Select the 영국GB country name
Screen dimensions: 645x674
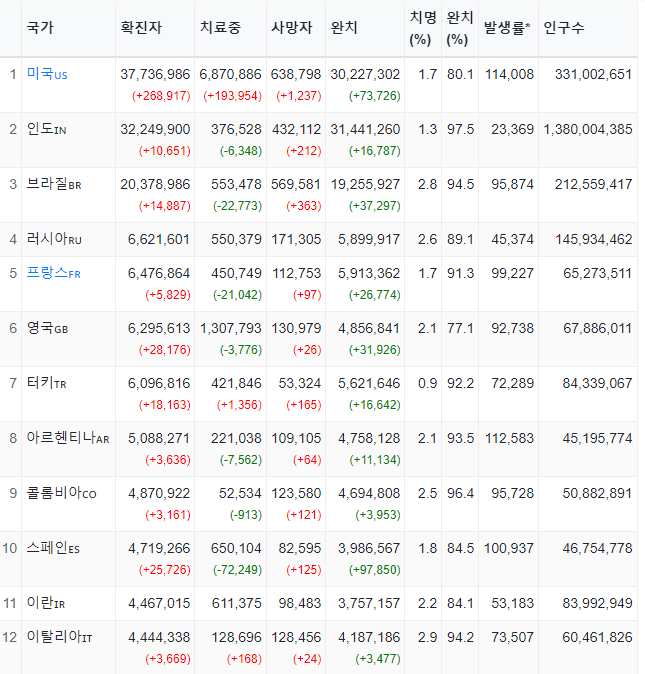[47, 328]
